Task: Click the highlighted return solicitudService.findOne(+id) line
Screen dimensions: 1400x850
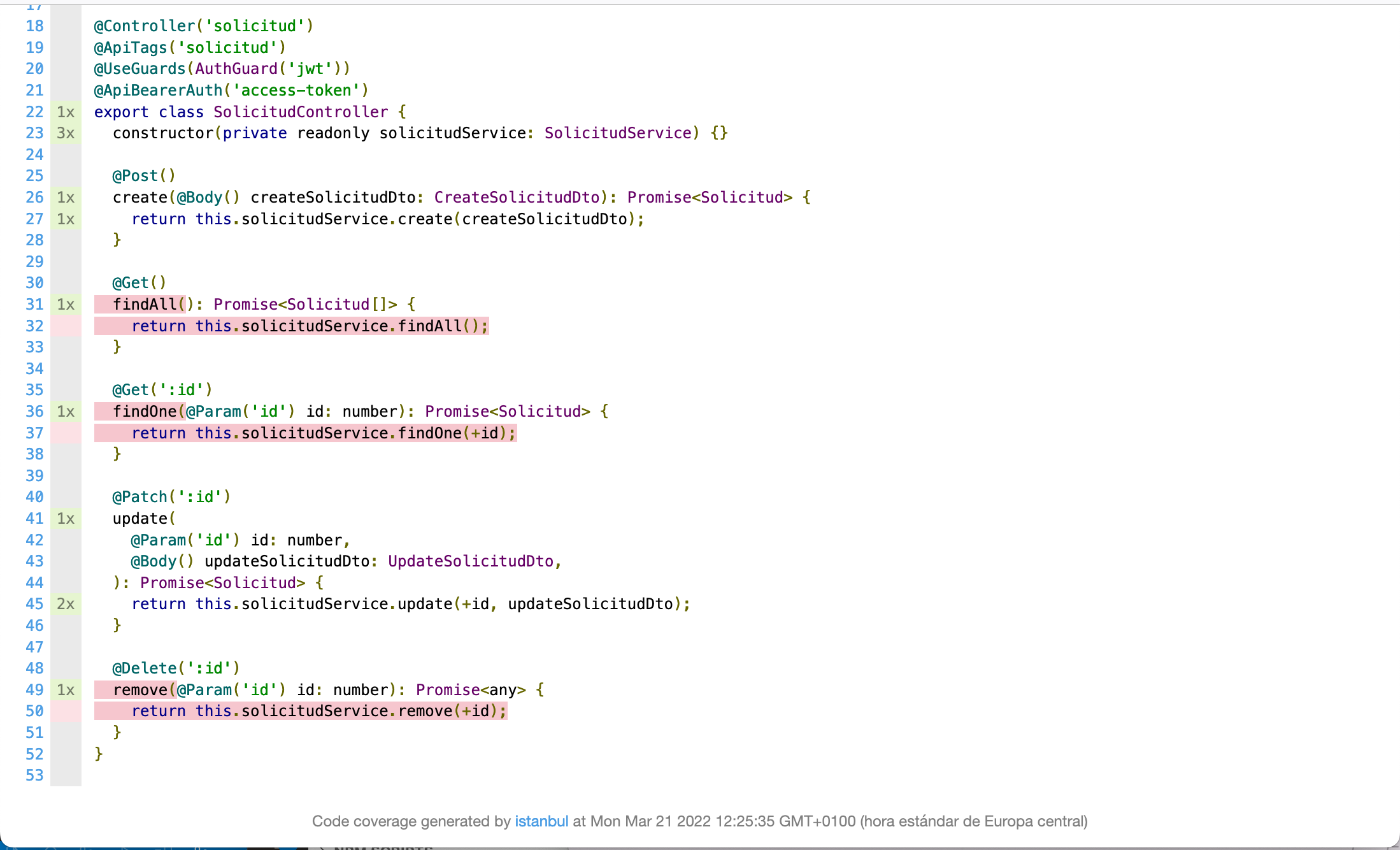Action: (x=306, y=433)
